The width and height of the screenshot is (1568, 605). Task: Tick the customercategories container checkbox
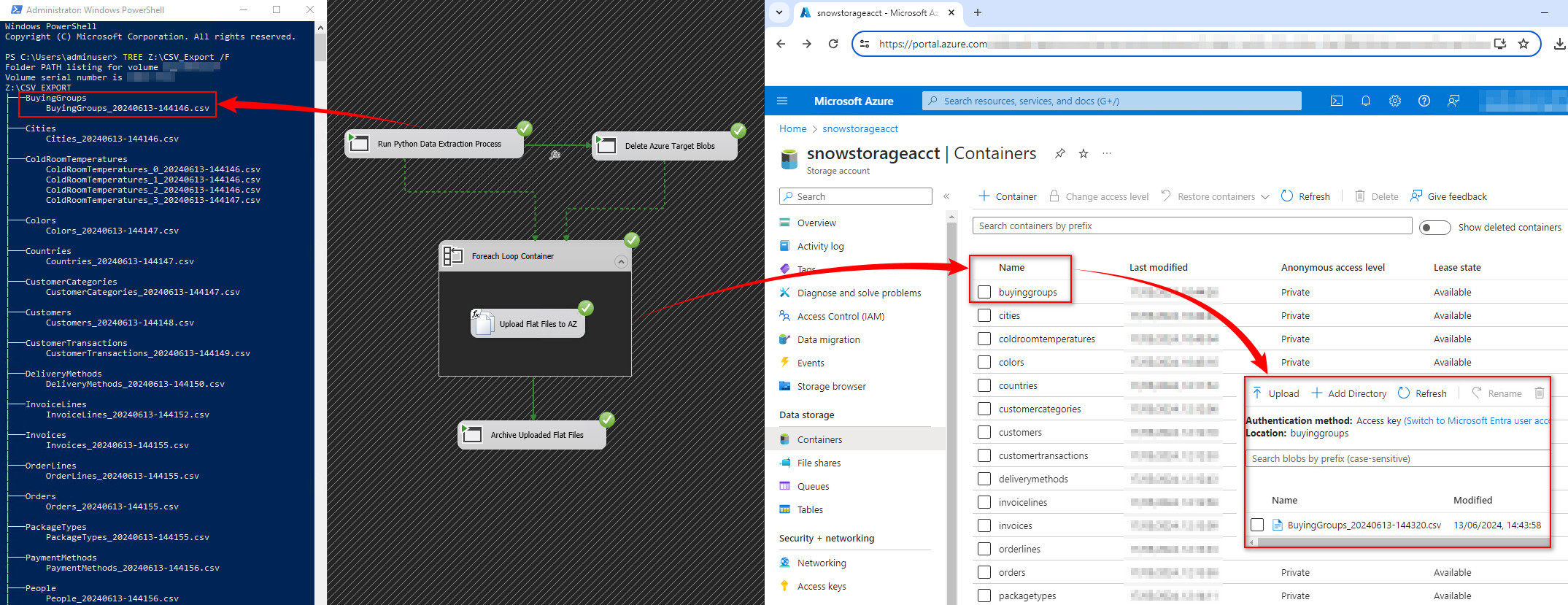coord(984,409)
